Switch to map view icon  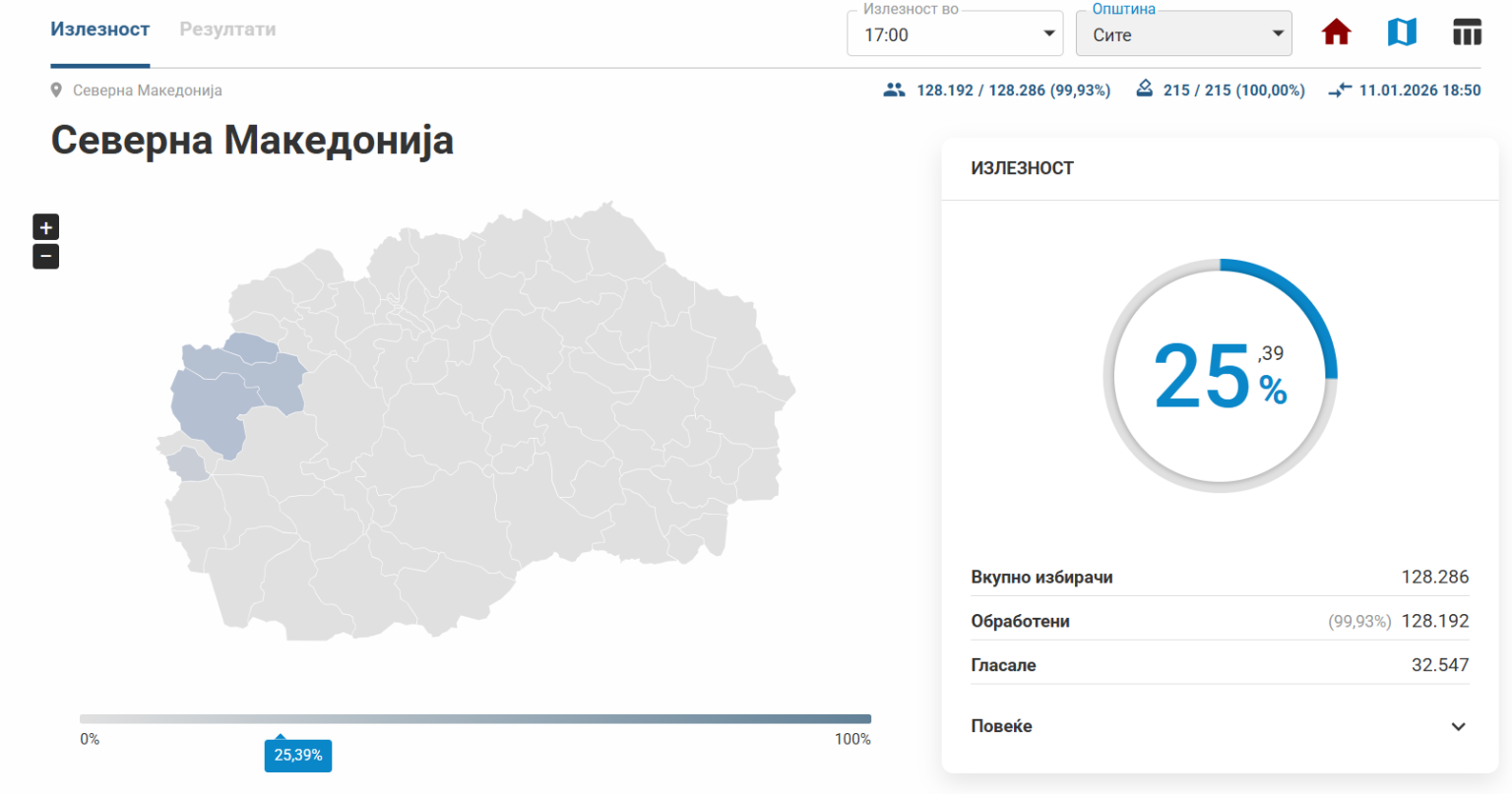pyautogui.click(x=1402, y=32)
